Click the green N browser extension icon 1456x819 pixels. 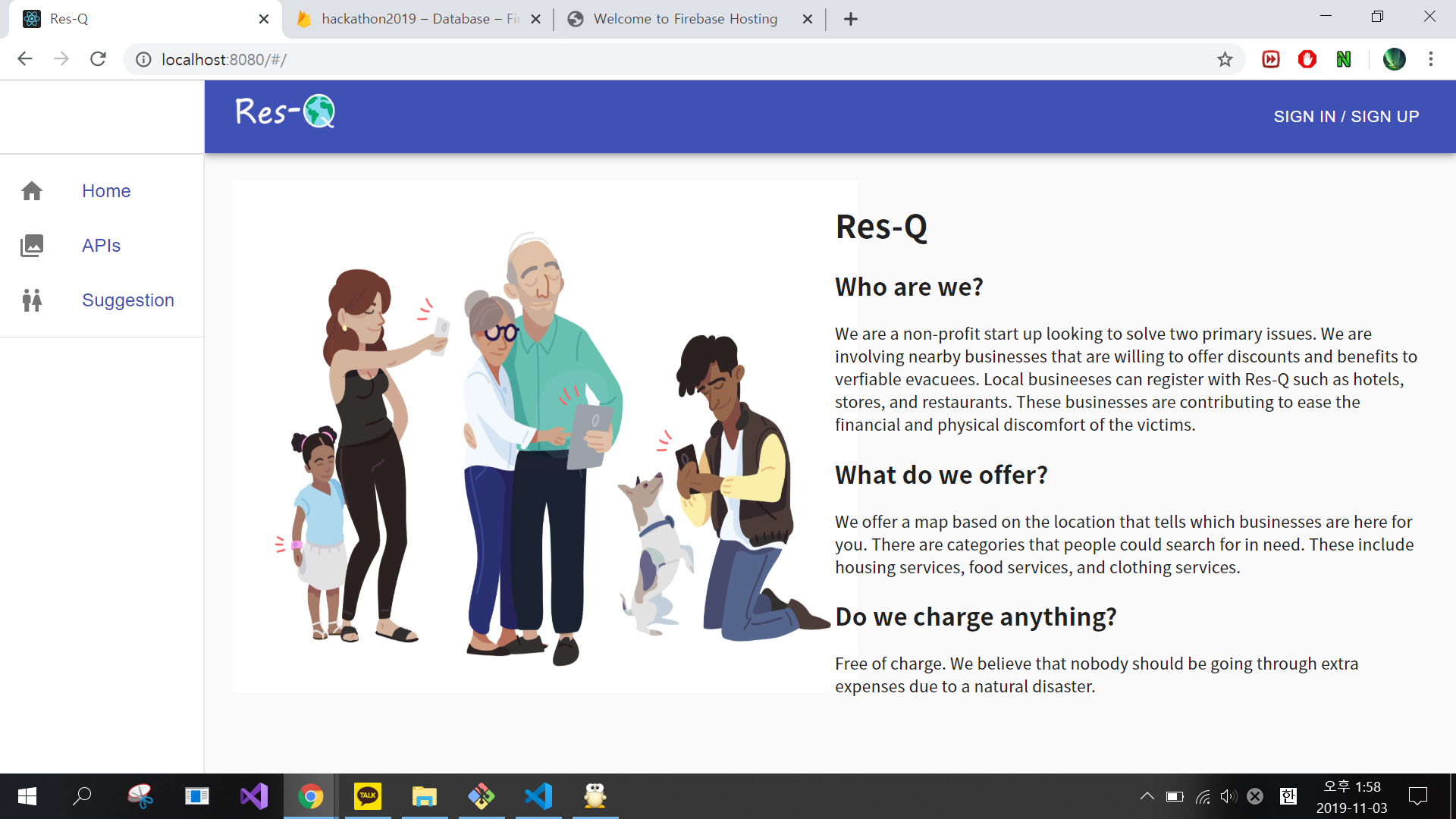coord(1344,59)
